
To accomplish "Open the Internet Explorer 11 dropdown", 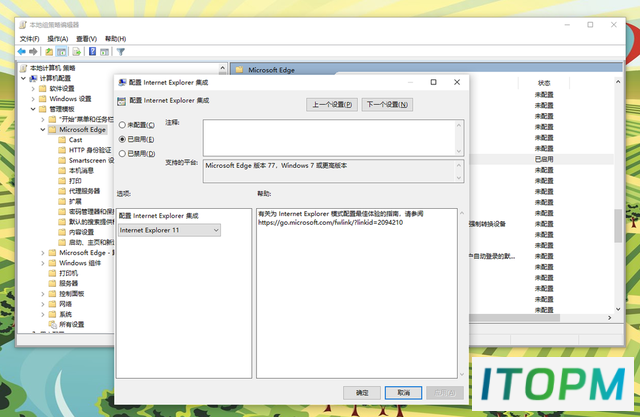I will 169,230.
